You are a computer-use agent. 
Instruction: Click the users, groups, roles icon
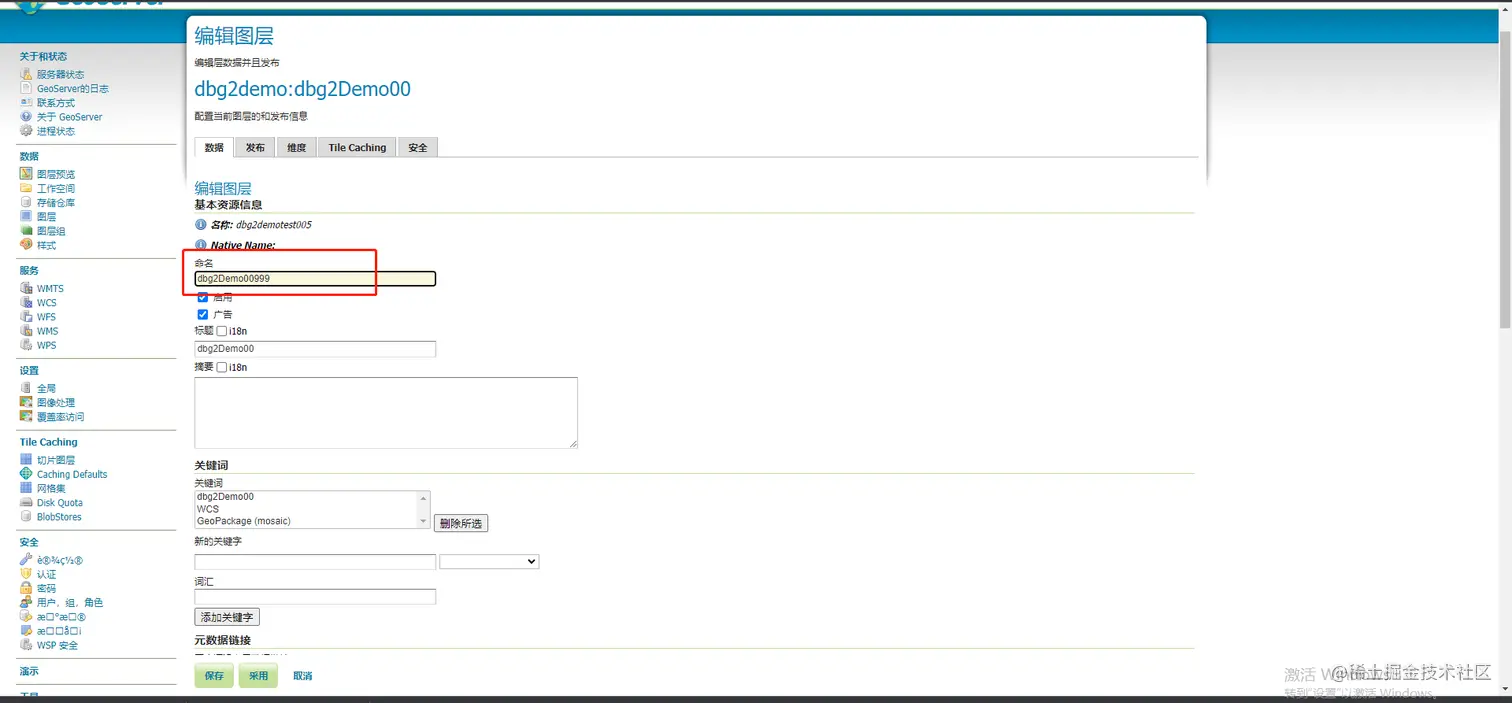tap(26, 602)
